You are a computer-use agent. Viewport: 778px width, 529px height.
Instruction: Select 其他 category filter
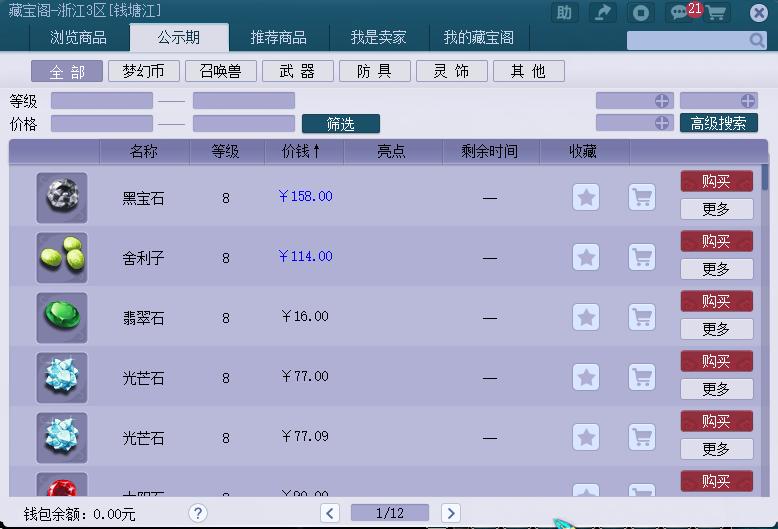tap(529, 71)
